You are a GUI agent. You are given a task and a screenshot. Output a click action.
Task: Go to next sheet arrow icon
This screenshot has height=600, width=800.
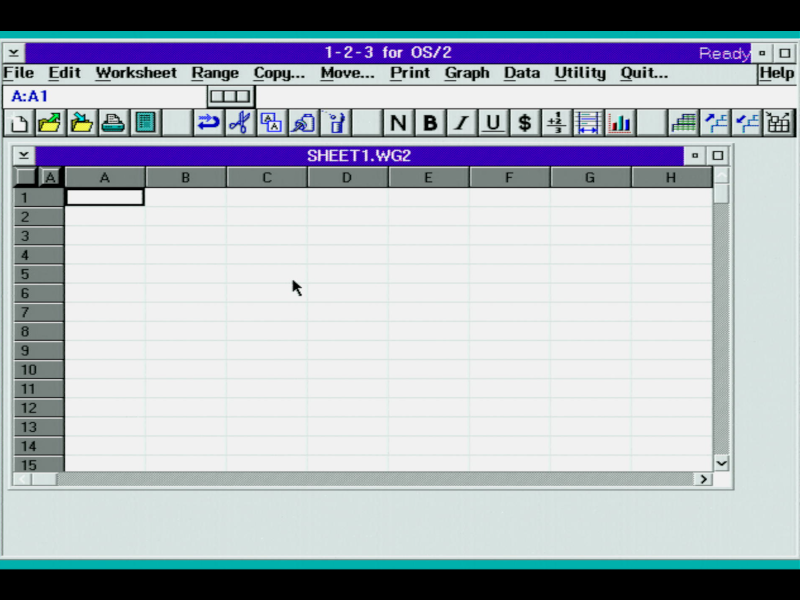[715, 122]
